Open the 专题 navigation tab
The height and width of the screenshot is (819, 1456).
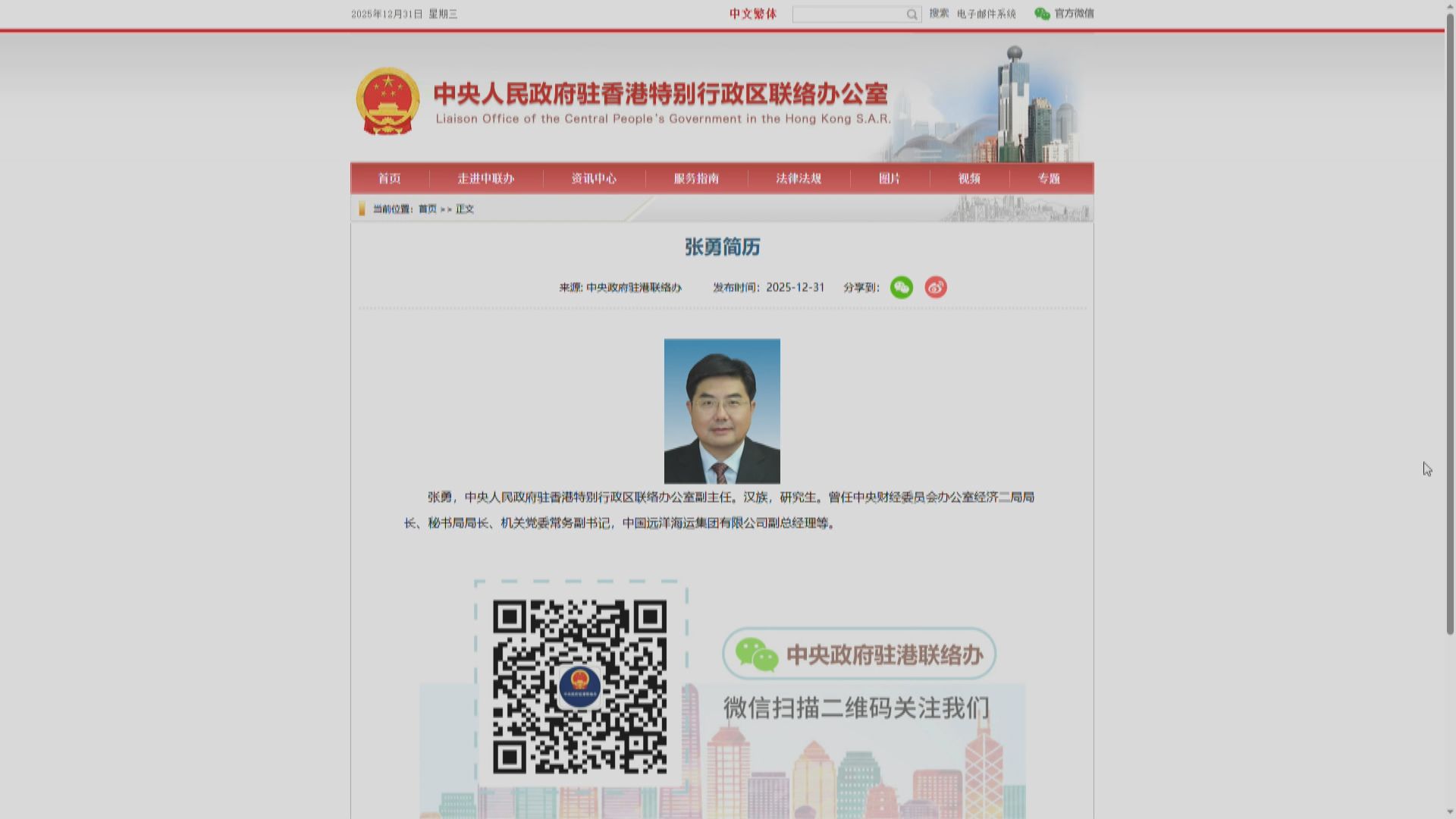click(1049, 179)
